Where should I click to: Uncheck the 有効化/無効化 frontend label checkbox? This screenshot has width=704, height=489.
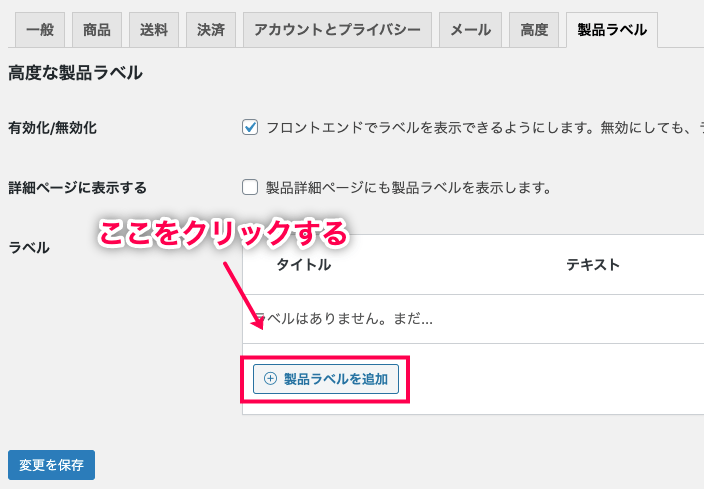coord(250,128)
